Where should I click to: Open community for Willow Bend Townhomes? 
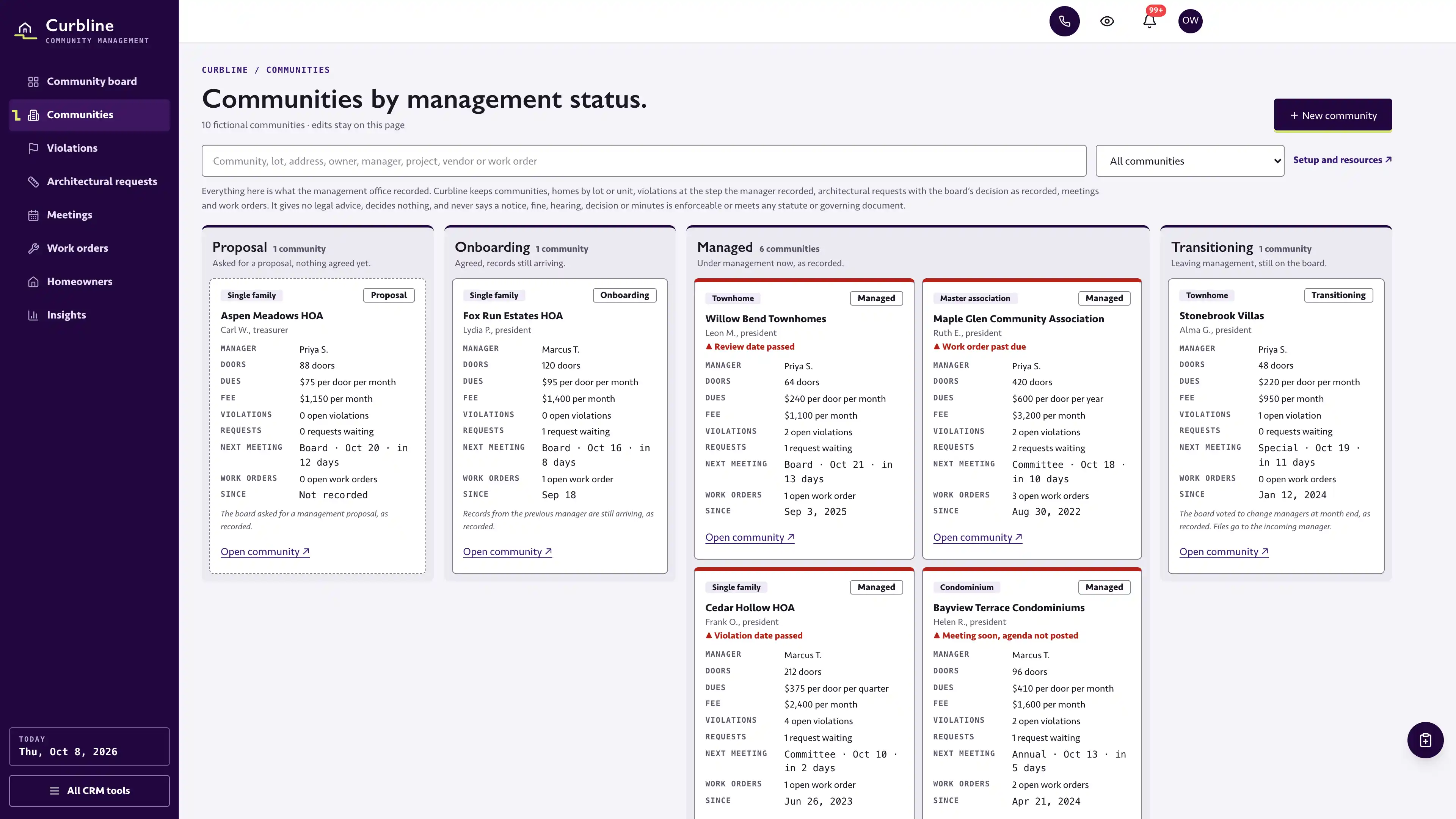pyautogui.click(x=750, y=538)
